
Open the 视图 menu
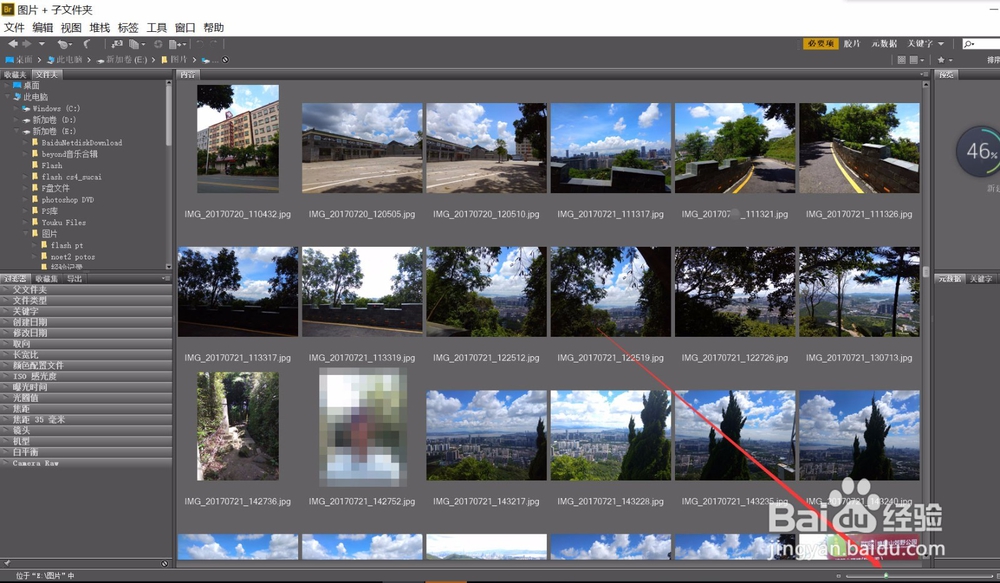click(71, 27)
